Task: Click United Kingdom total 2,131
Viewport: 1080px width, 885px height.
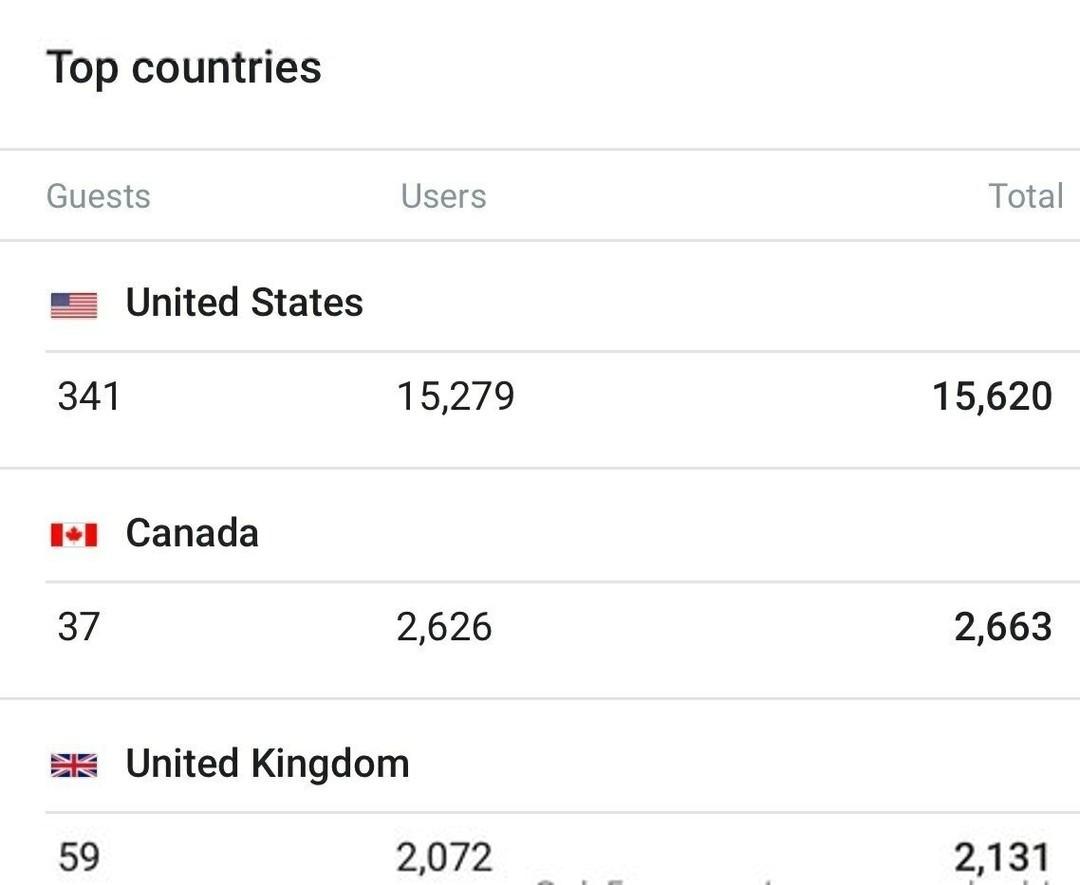Action: pos(1002,857)
